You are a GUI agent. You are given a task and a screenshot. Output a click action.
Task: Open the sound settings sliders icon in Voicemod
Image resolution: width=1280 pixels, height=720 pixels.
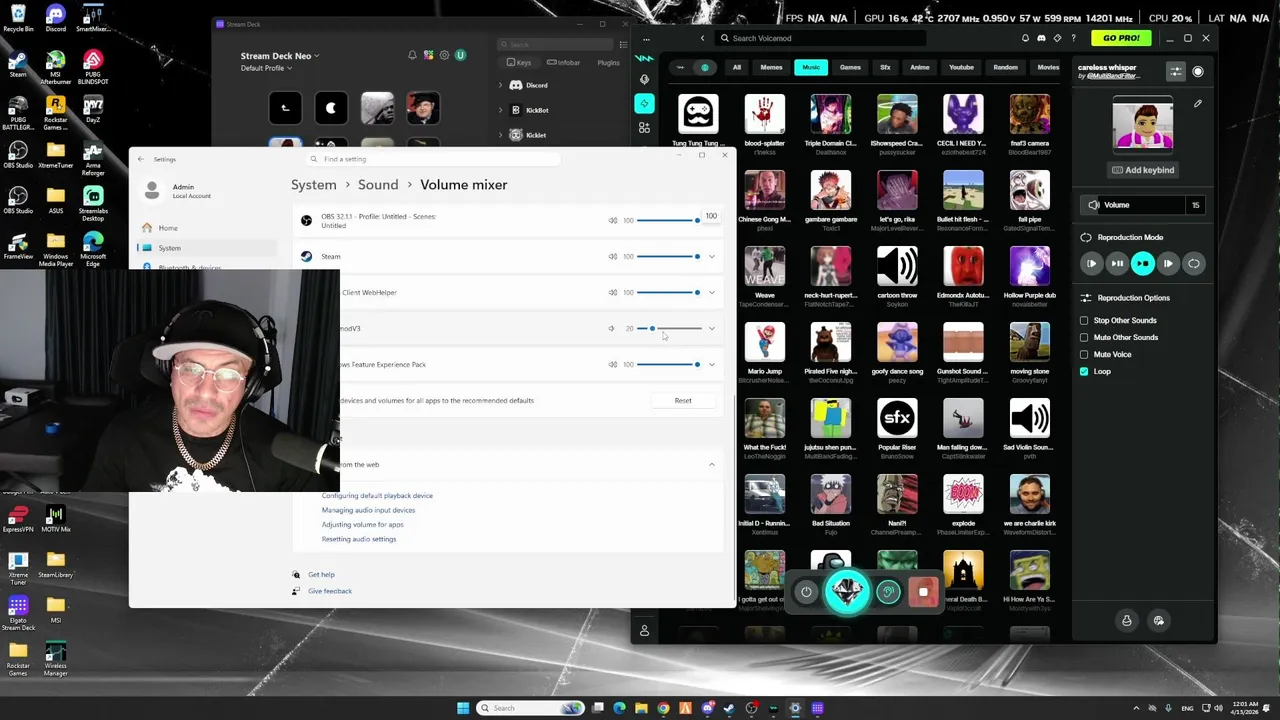(x=1176, y=71)
